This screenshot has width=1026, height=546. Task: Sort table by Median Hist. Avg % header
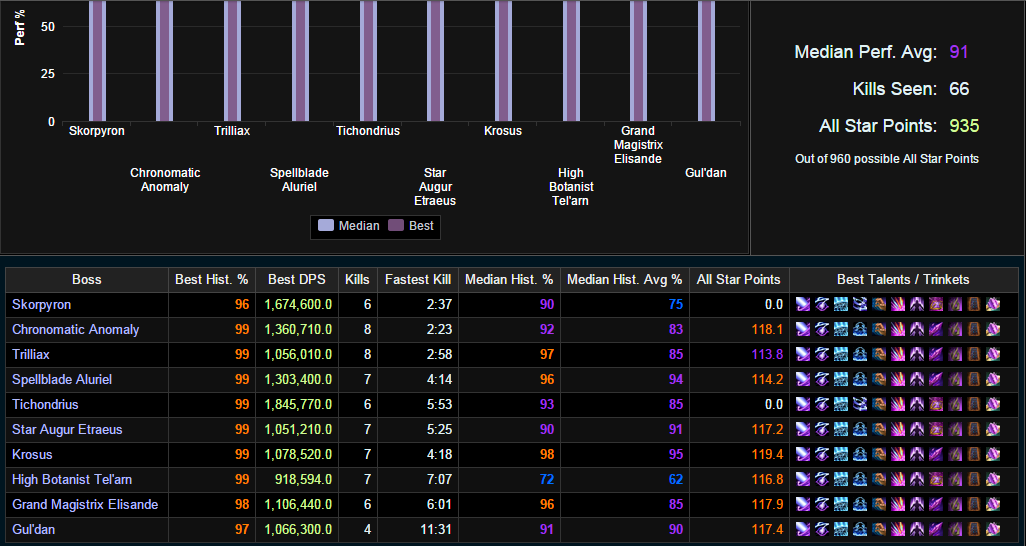[x=624, y=280]
